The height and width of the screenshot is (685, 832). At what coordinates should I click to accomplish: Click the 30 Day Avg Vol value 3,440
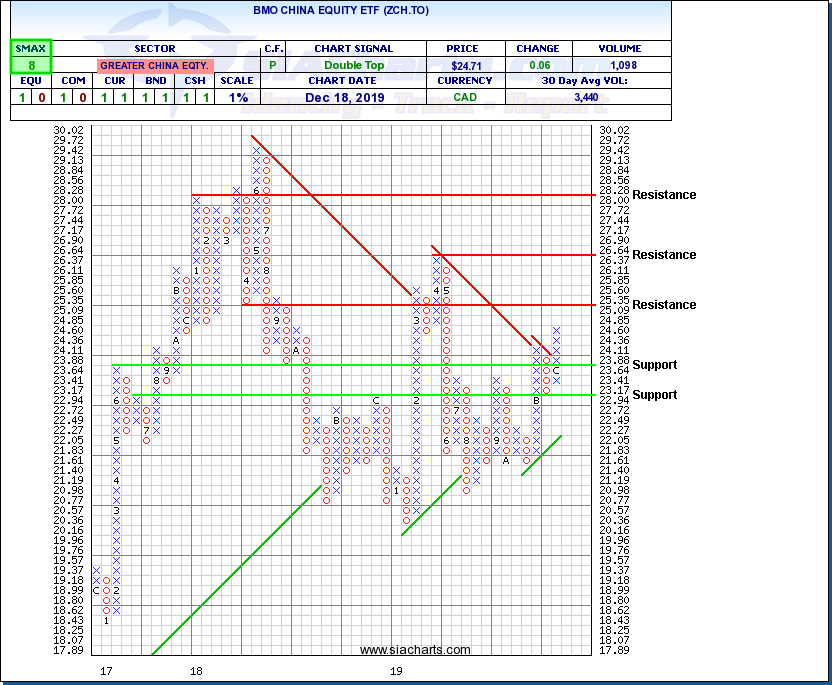588,97
